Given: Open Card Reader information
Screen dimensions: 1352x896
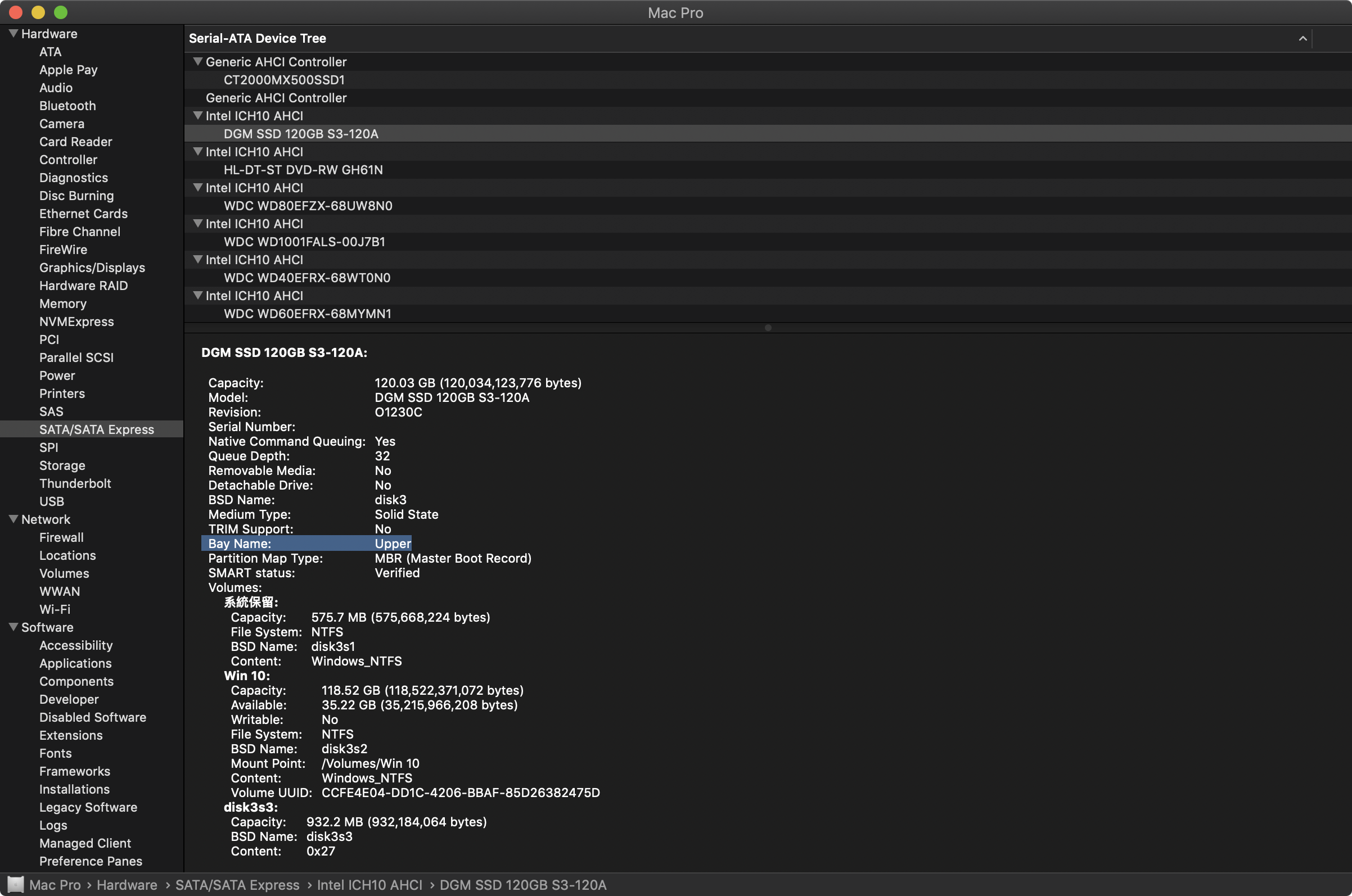Looking at the screenshot, I should [x=75, y=142].
